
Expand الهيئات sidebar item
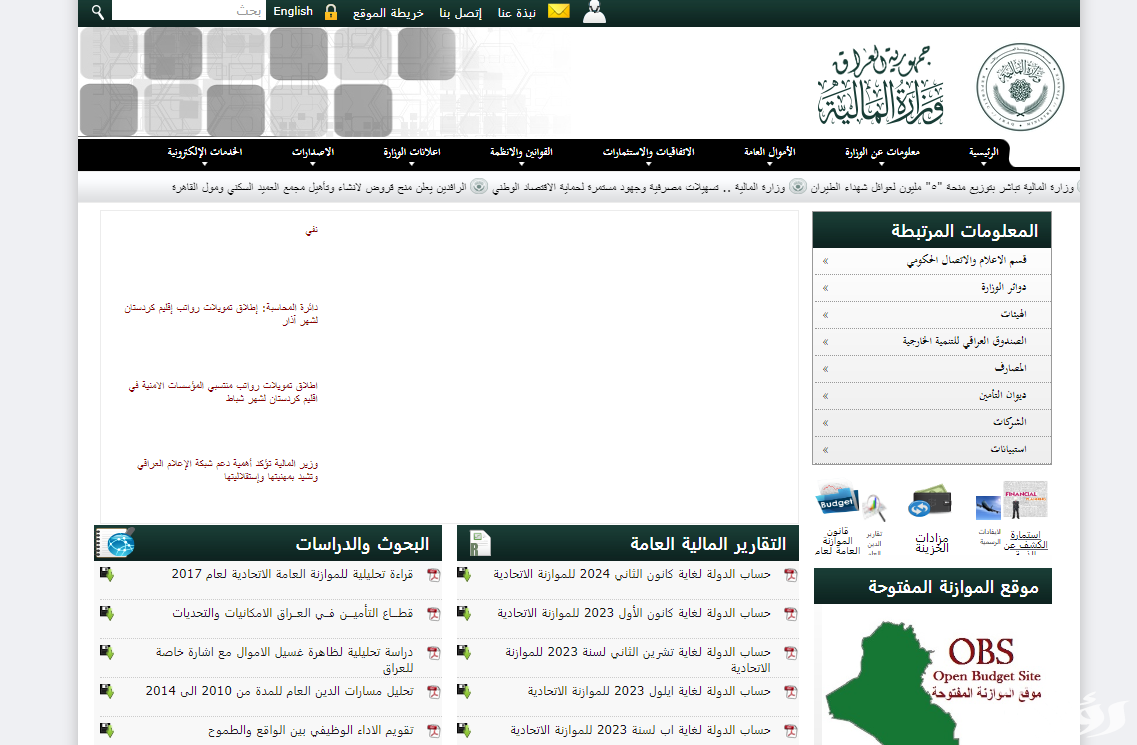pos(932,315)
